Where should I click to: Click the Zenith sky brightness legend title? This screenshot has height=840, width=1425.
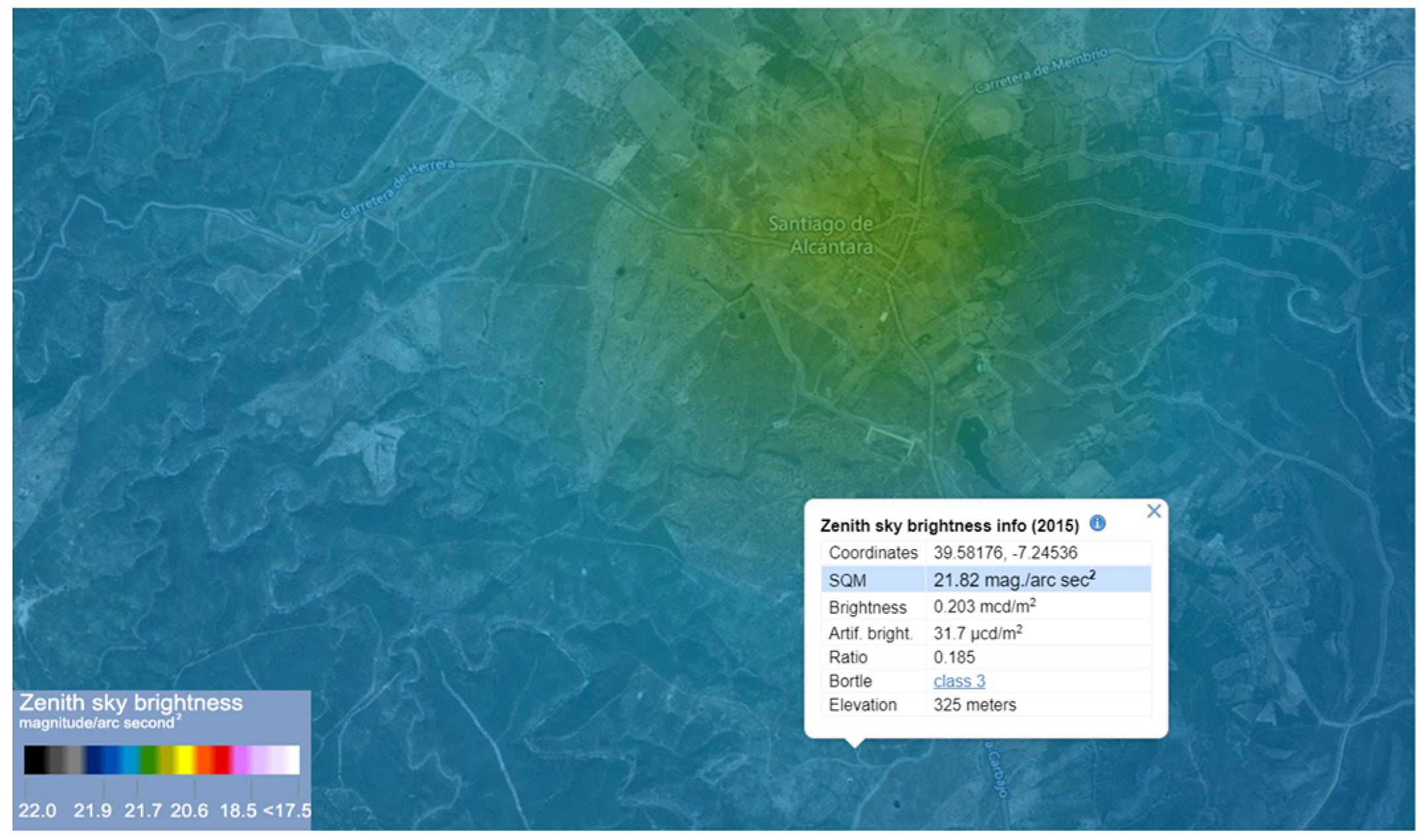click(130, 702)
